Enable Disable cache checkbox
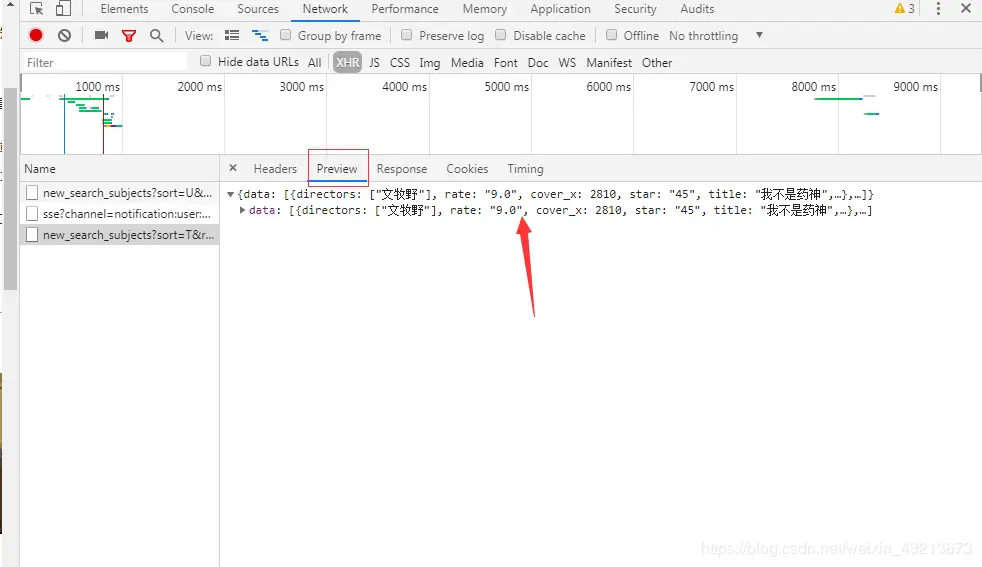982x567 pixels. [x=500, y=35]
